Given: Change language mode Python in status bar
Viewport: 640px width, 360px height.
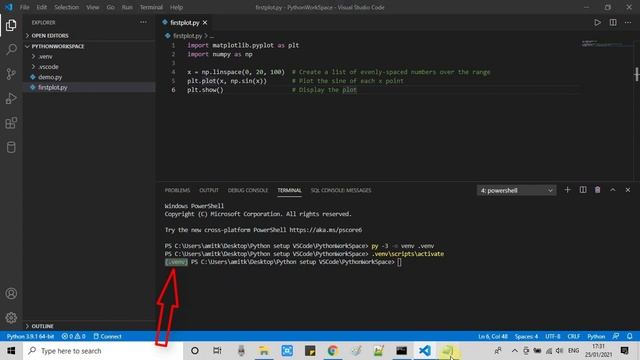Looking at the screenshot, I should [x=596, y=336].
